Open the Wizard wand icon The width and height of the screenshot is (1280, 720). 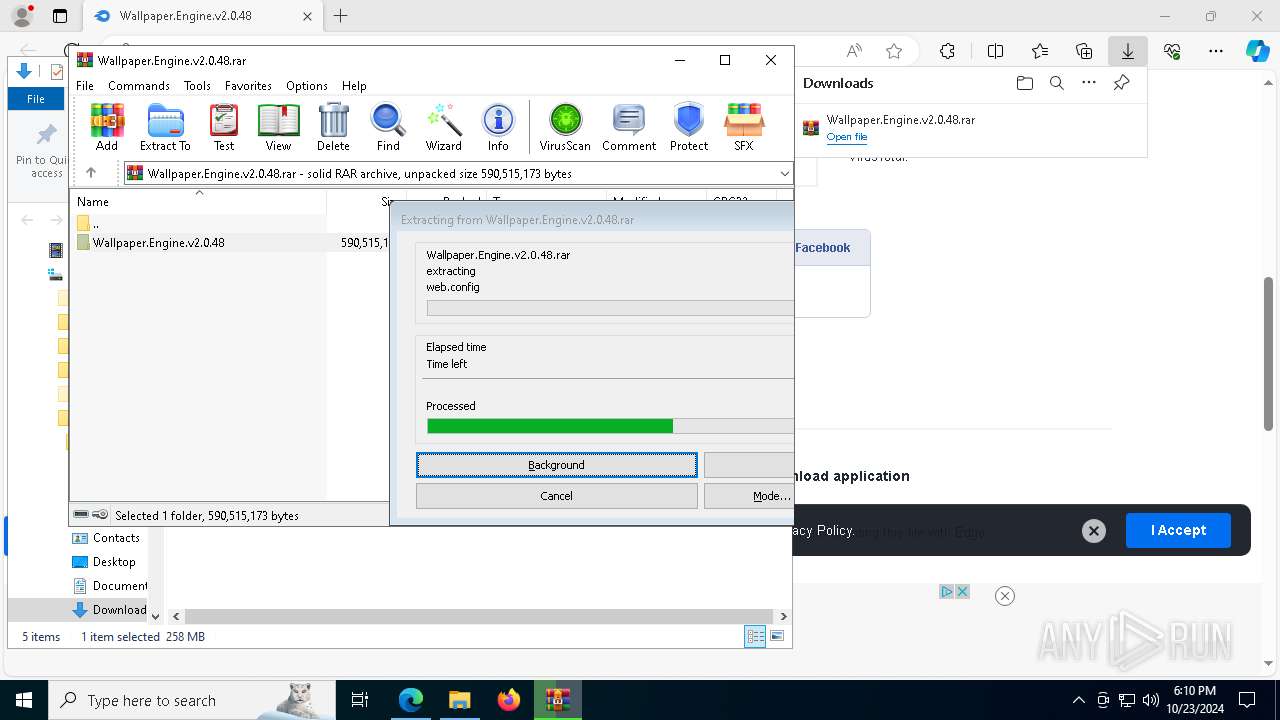(443, 127)
